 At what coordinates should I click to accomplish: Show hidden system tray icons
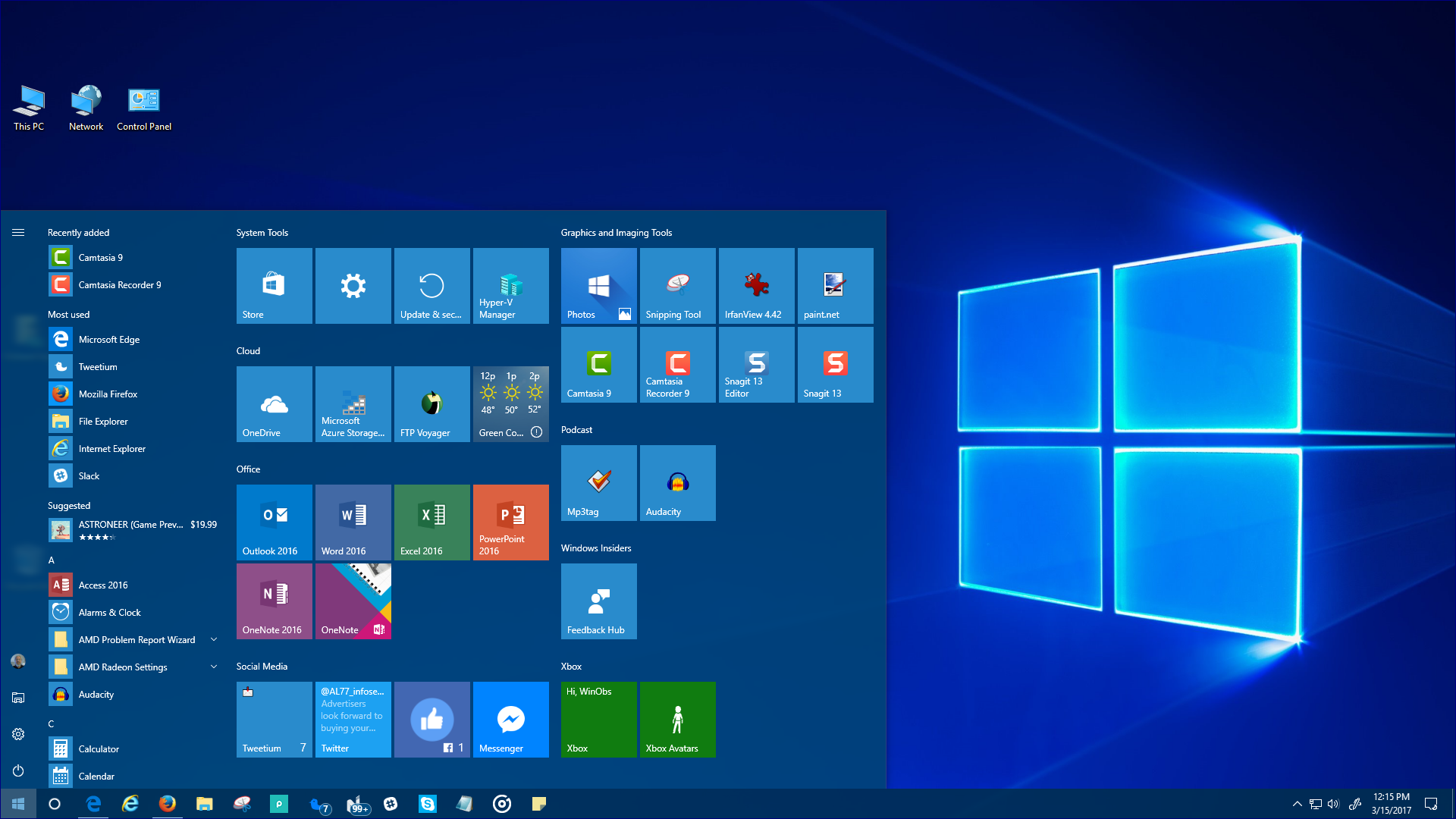1297,804
